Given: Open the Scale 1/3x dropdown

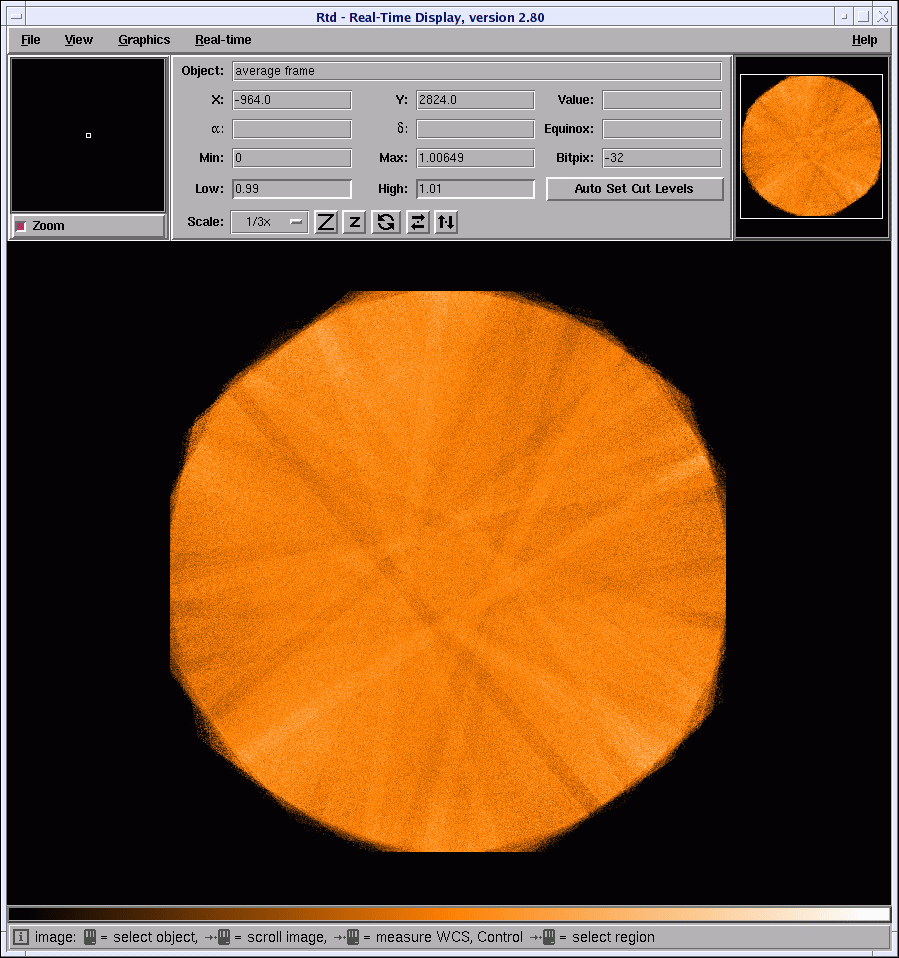Looking at the screenshot, I should point(270,222).
